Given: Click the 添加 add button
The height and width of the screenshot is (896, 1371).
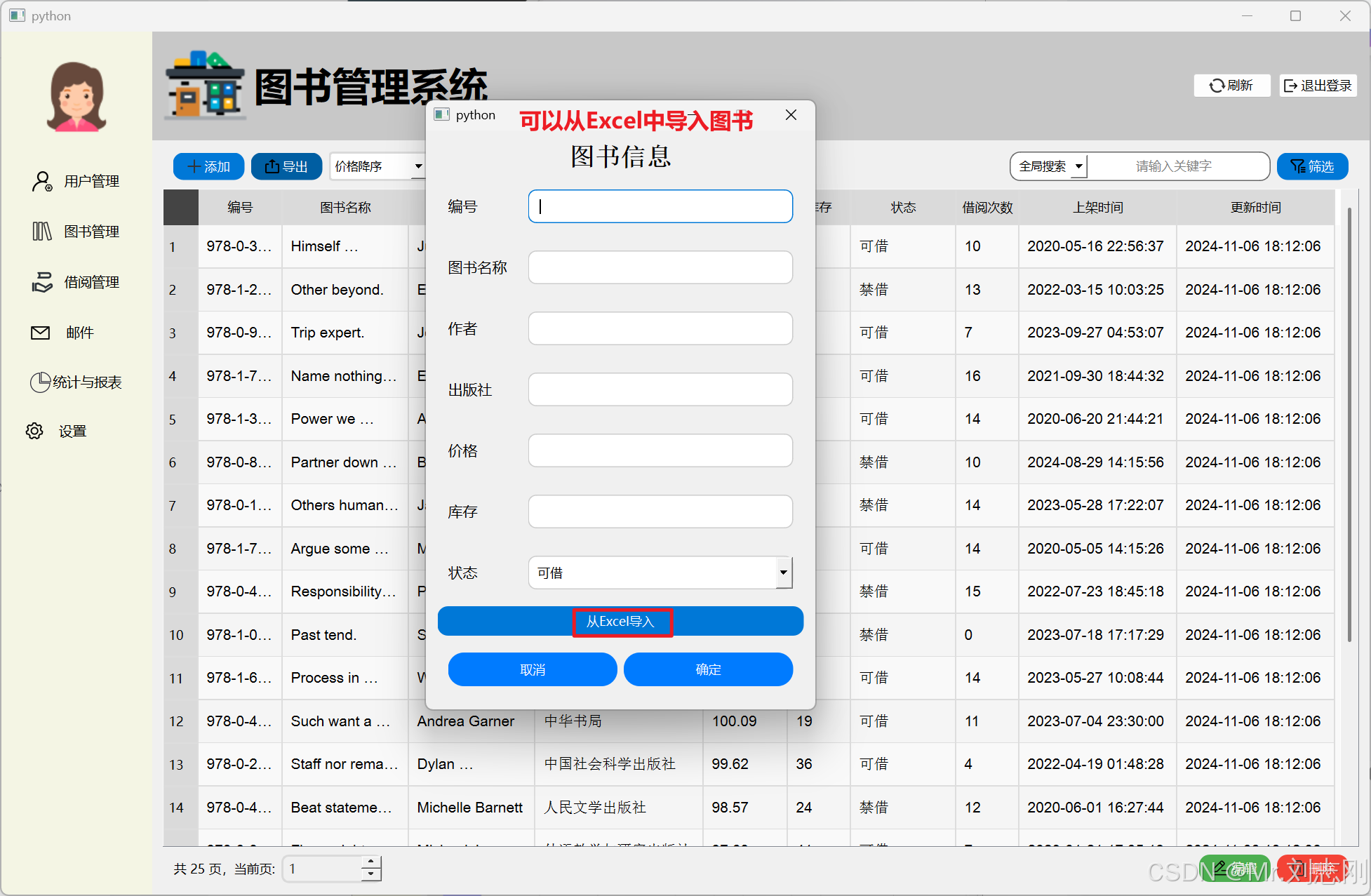Looking at the screenshot, I should 208,166.
